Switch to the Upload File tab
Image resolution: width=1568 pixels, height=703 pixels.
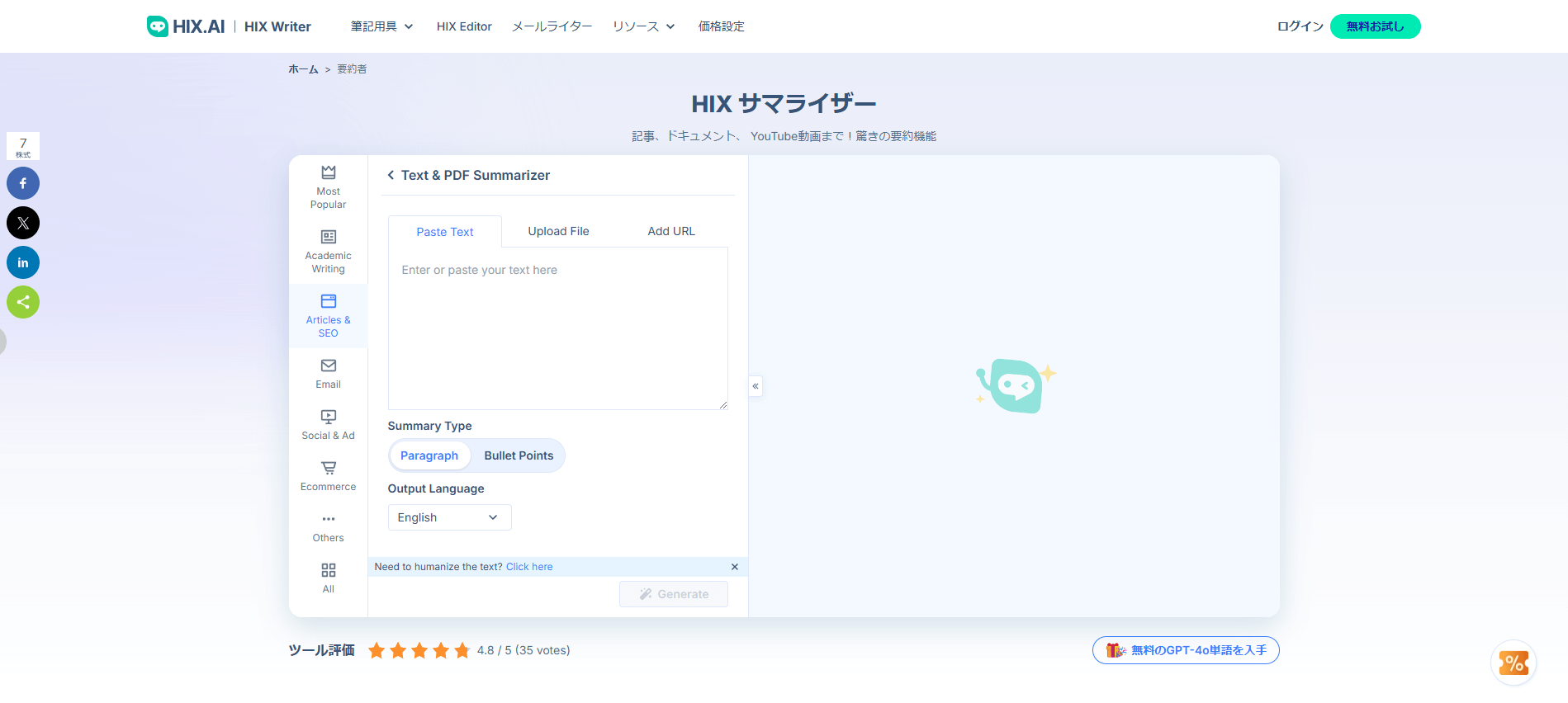pos(559,231)
